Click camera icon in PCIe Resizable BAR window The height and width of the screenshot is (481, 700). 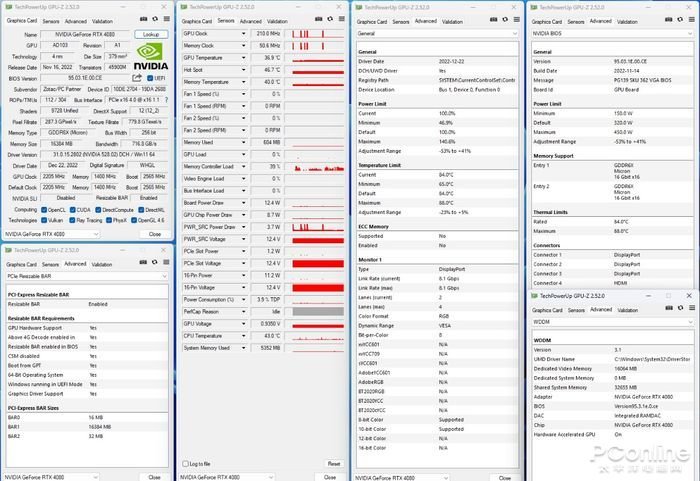143,263
